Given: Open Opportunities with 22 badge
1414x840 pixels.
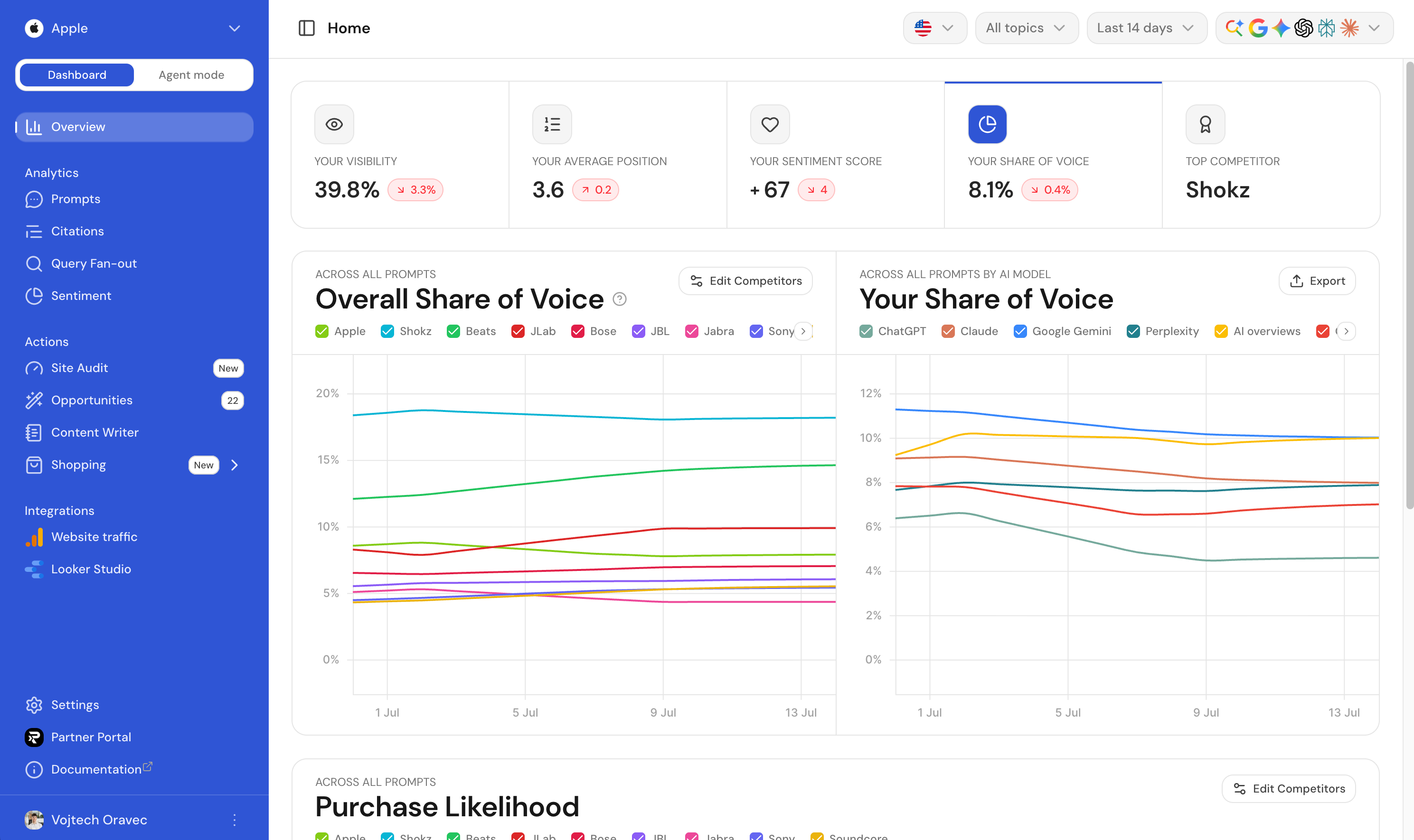Looking at the screenshot, I should click(x=134, y=400).
